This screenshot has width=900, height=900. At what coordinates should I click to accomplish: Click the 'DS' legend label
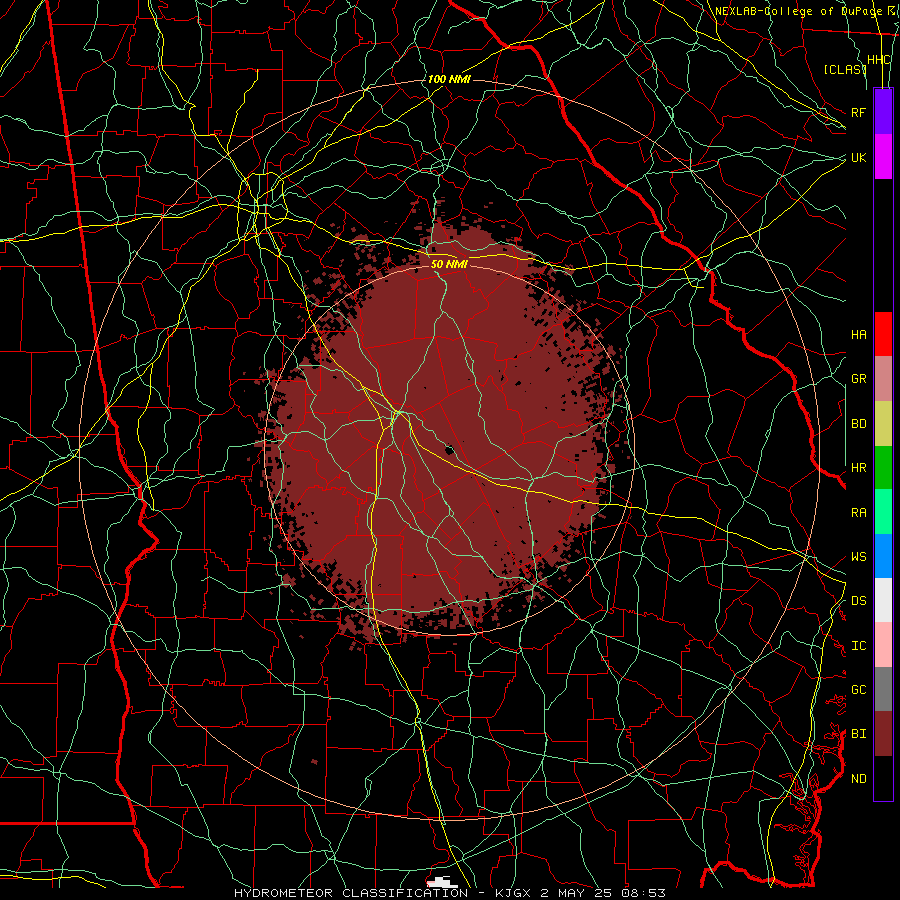coord(858,601)
